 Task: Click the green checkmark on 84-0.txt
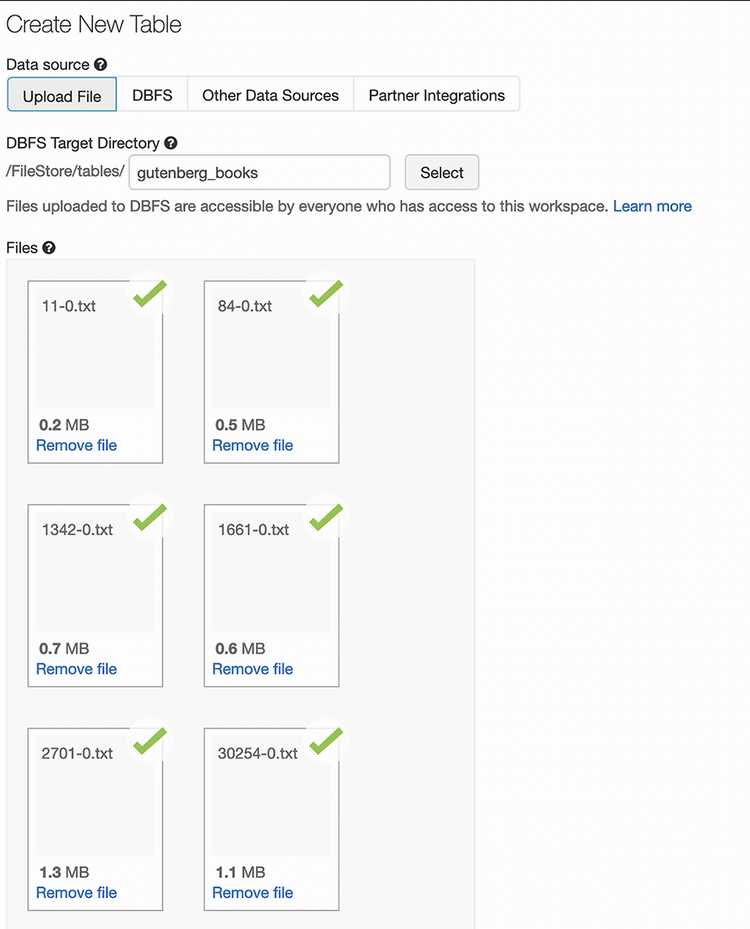[326, 293]
